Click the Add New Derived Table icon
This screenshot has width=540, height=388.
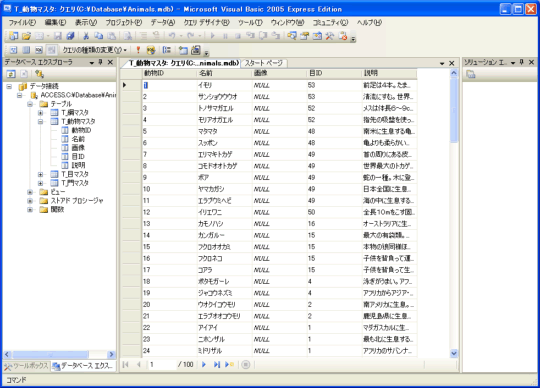pyautogui.click(x=196, y=50)
